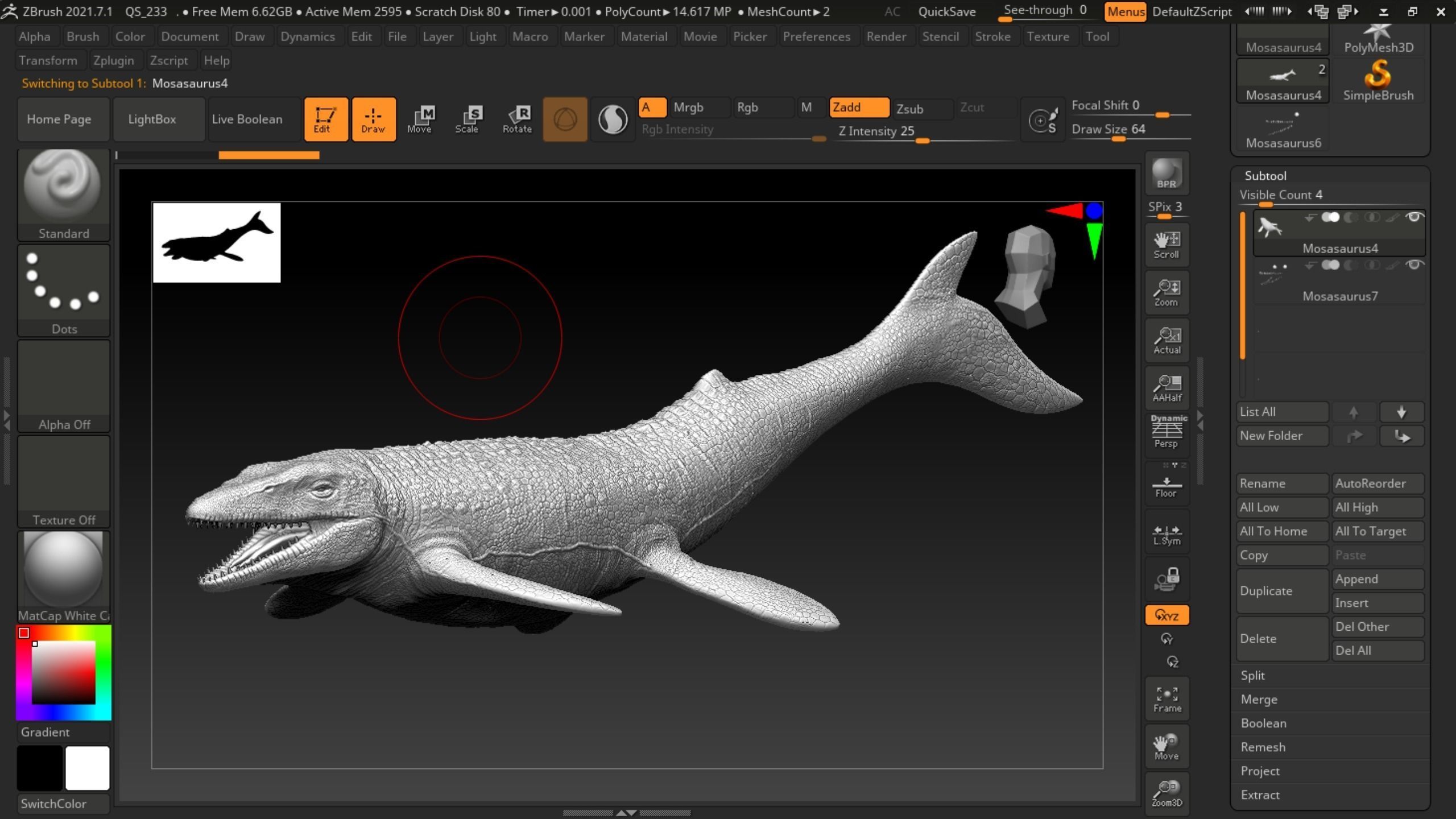Activate the Rotate gizmo button
Viewport: 1456px width, 819px height.
pos(516,119)
